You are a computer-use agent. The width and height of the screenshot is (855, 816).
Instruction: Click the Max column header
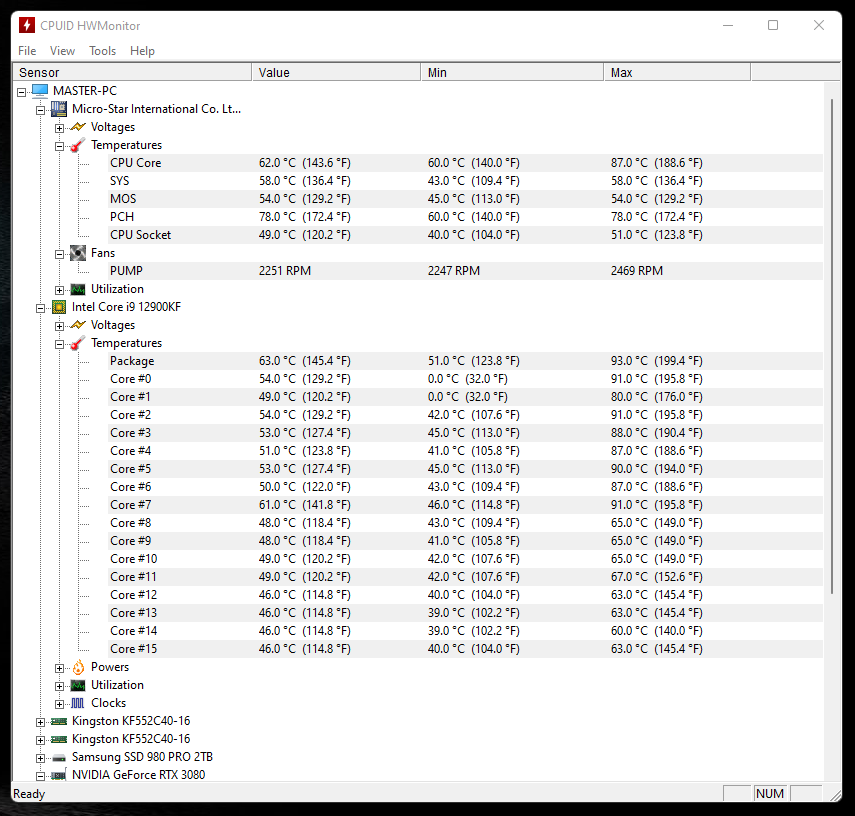(x=677, y=72)
